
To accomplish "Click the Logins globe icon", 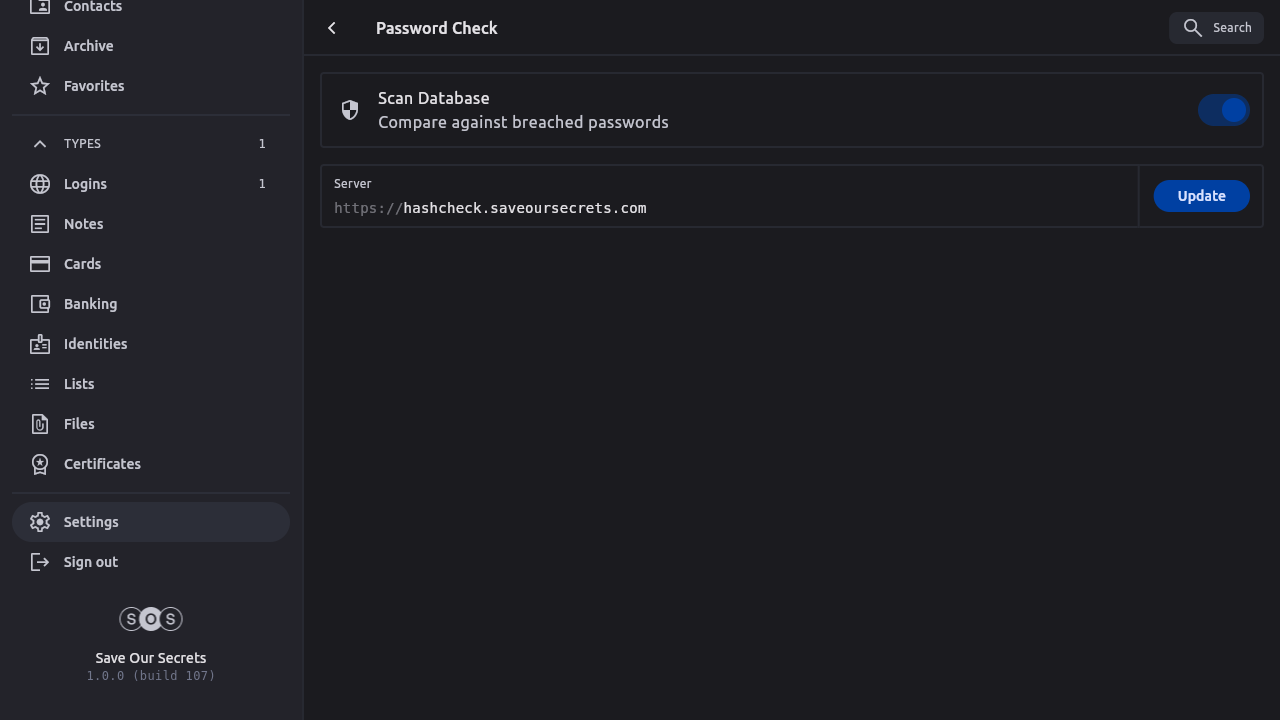I will click(40, 184).
